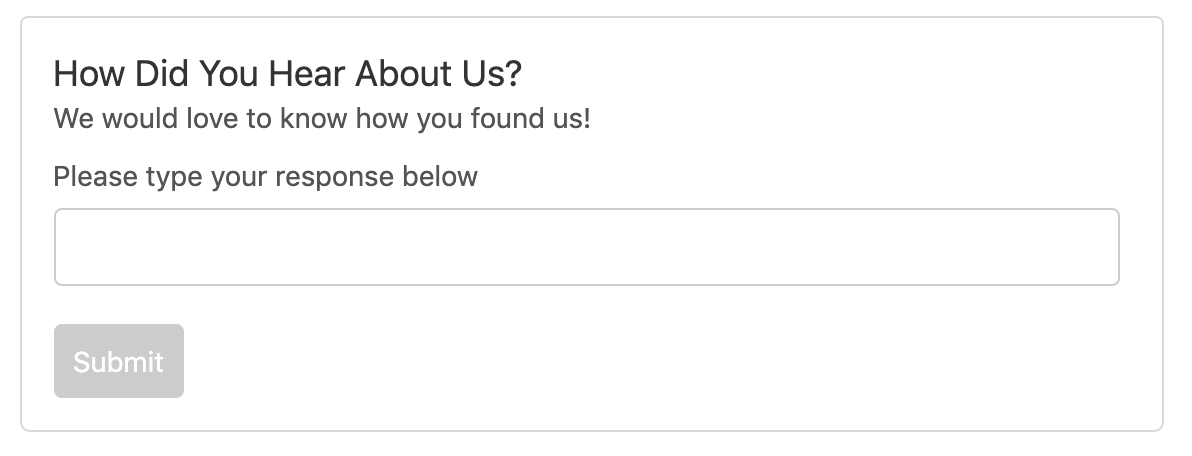Submit the survey response form
The image size is (1192, 456).
[x=119, y=361]
